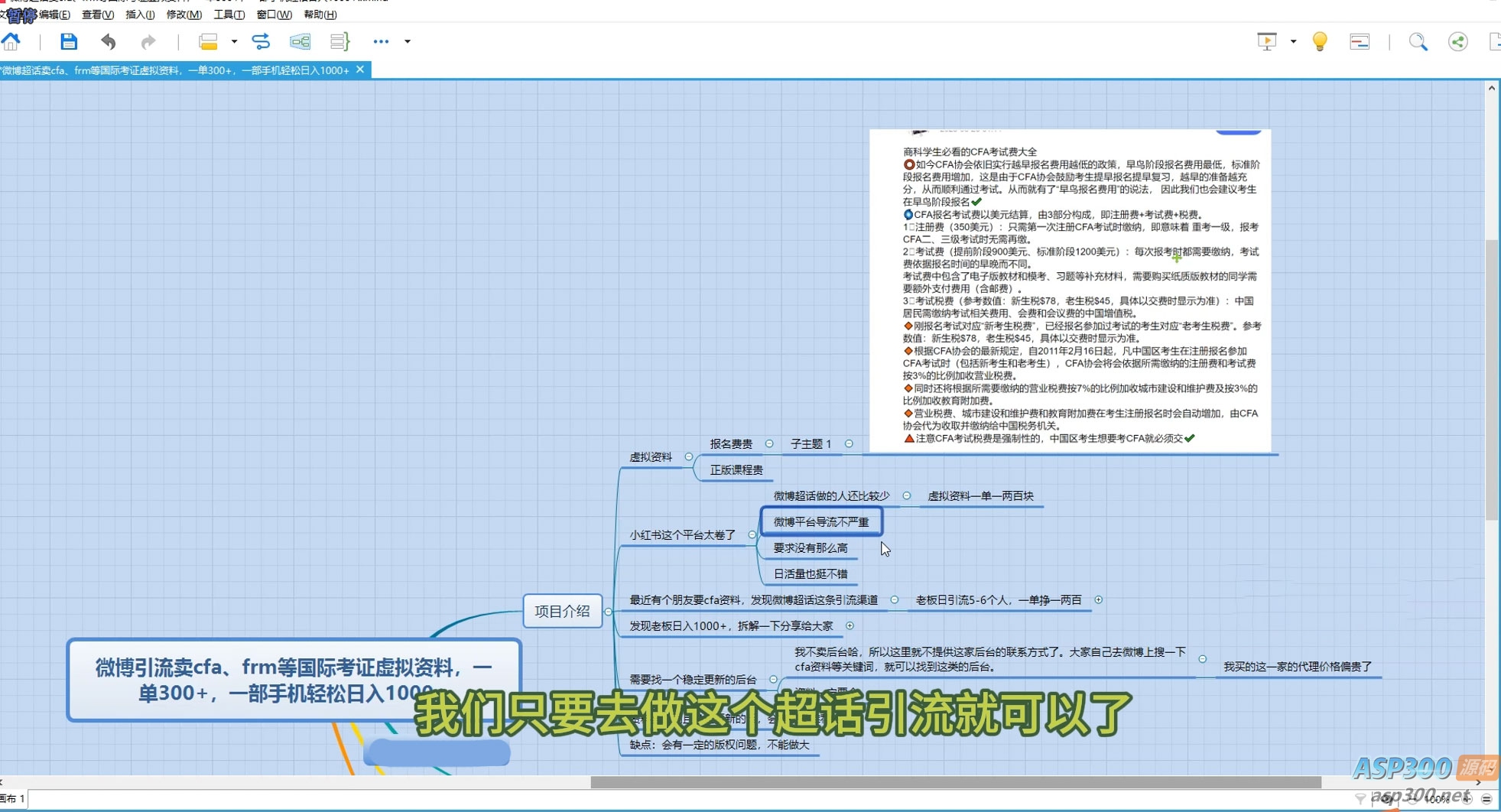
Task: Click the lightbulb brainstorm icon
Action: (1320, 41)
